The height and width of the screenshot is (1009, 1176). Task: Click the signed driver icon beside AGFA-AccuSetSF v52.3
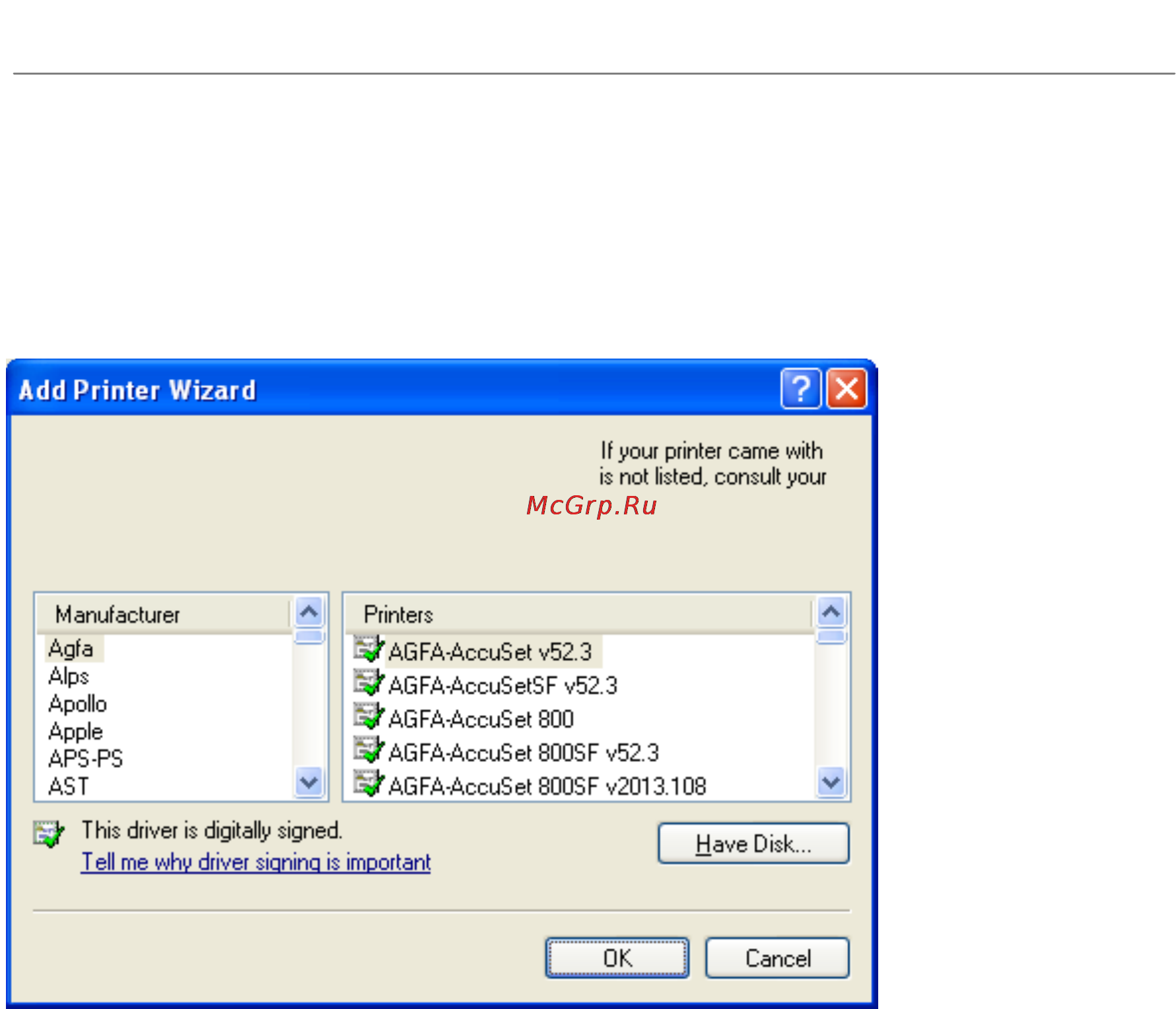368,682
